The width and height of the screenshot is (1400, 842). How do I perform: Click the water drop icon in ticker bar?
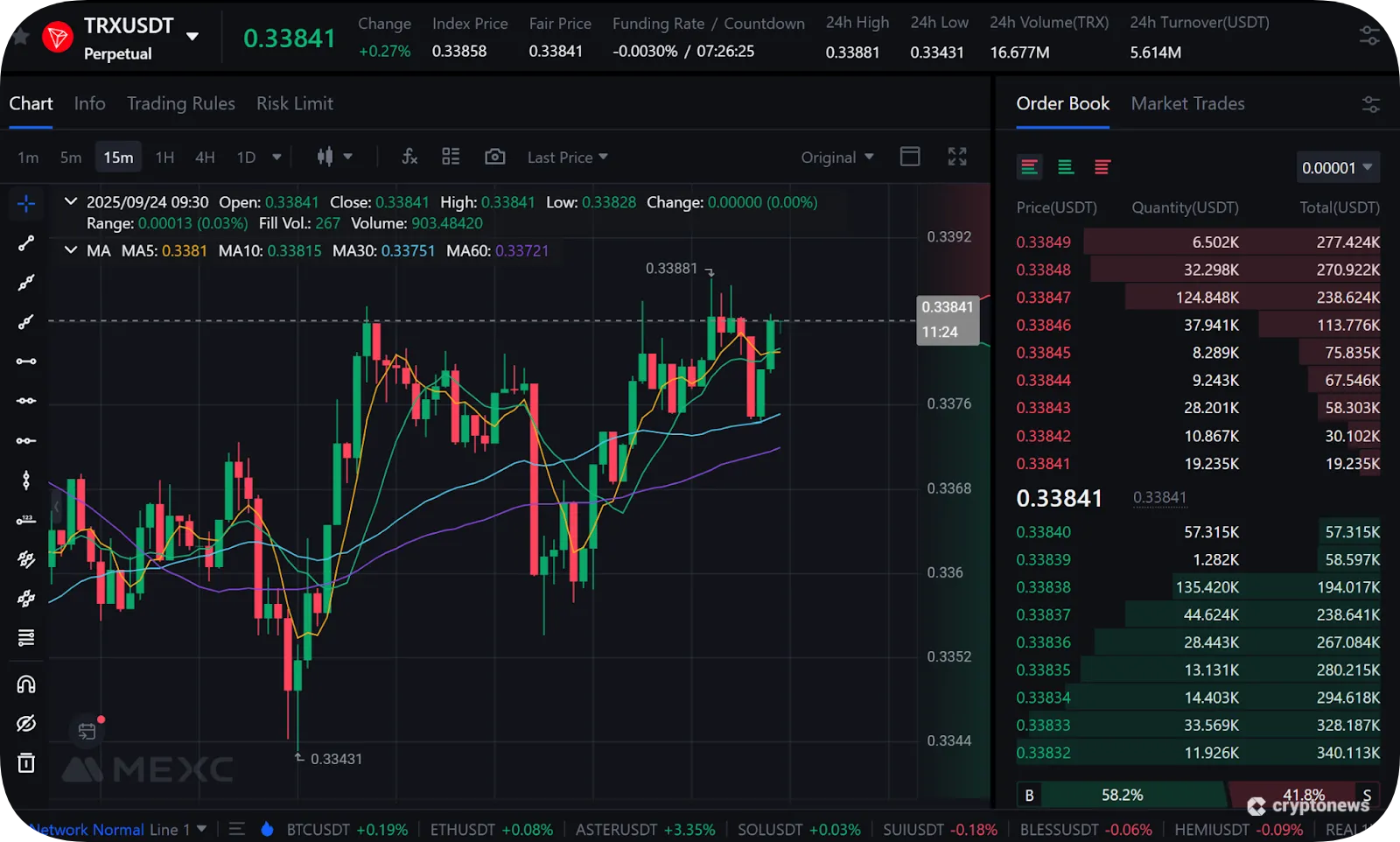268,829
